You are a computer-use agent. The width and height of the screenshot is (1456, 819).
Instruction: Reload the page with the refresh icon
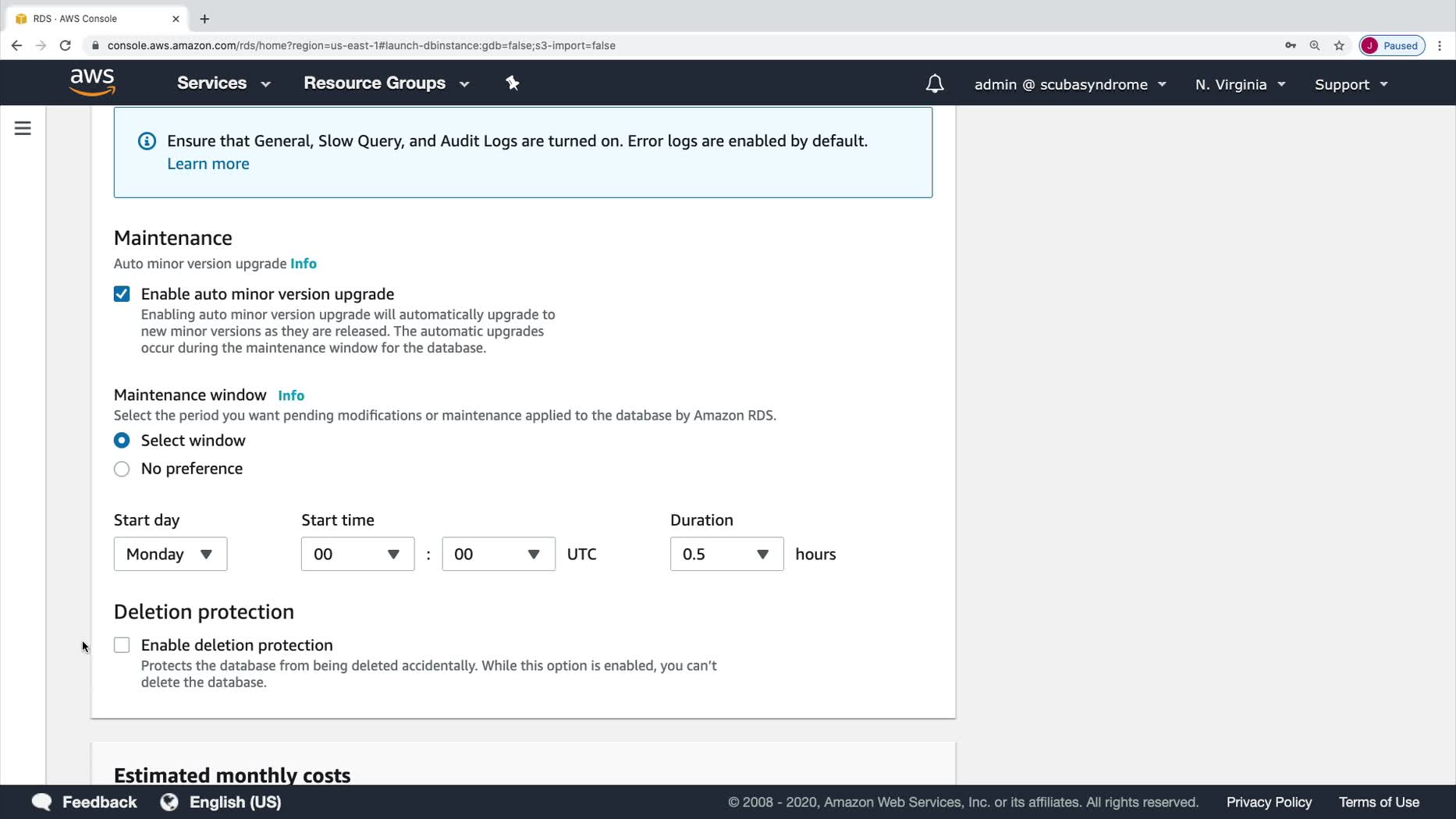(x=66, y=45)
